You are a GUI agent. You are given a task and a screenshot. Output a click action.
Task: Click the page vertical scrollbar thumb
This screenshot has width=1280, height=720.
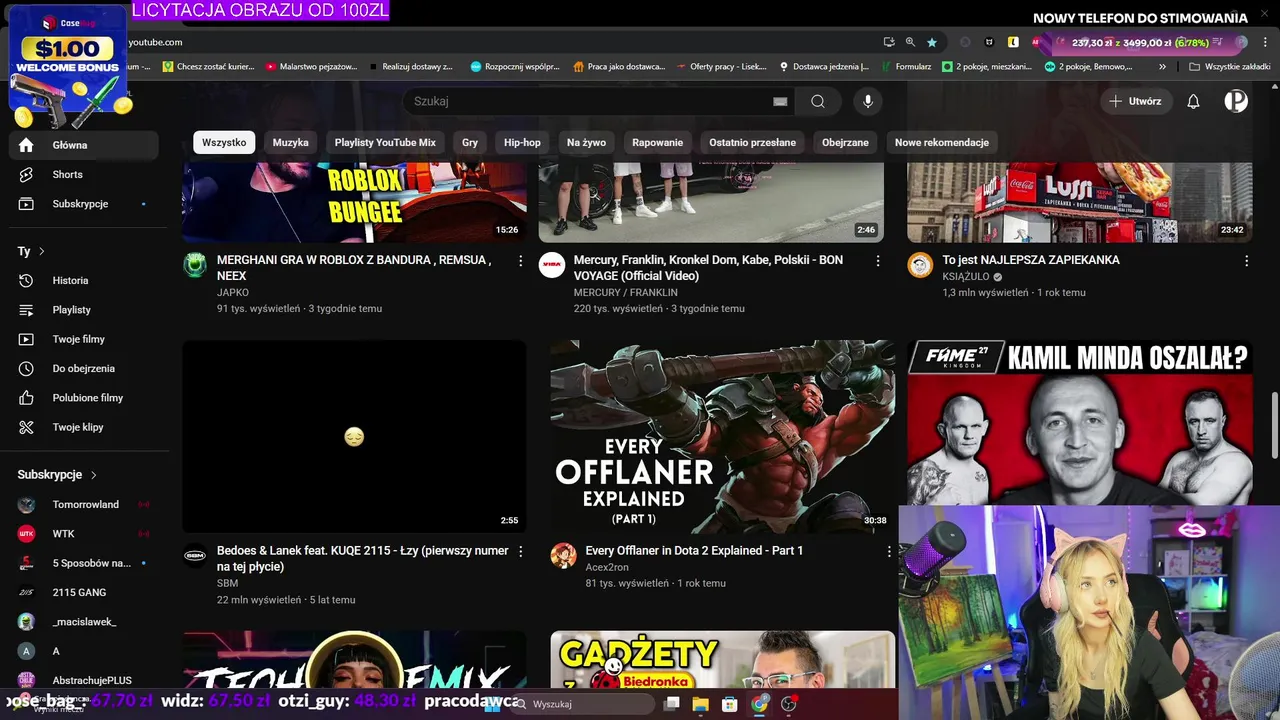click(1274, 427)
